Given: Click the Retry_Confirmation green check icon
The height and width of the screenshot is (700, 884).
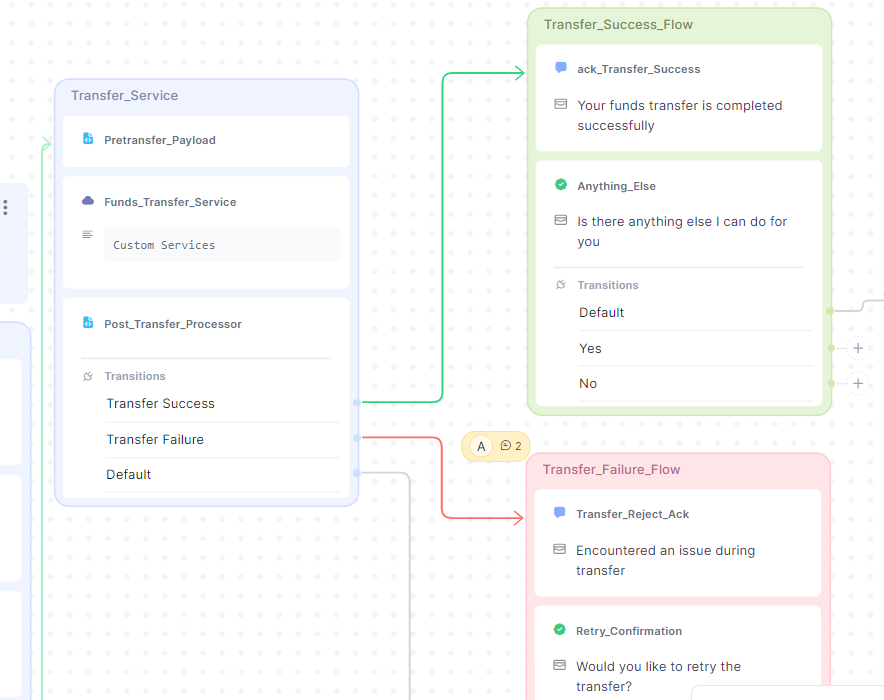Looking at the screenshot, I should [560, 631].
